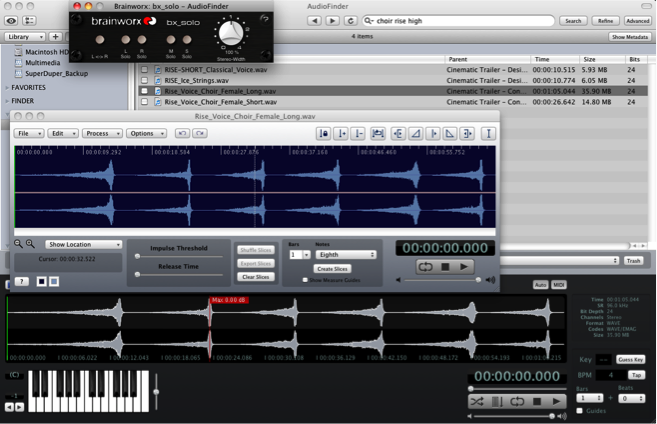Expand the Library dropdown in the top toolbar
The image size is (657, 424).
(x=25, y=36)
